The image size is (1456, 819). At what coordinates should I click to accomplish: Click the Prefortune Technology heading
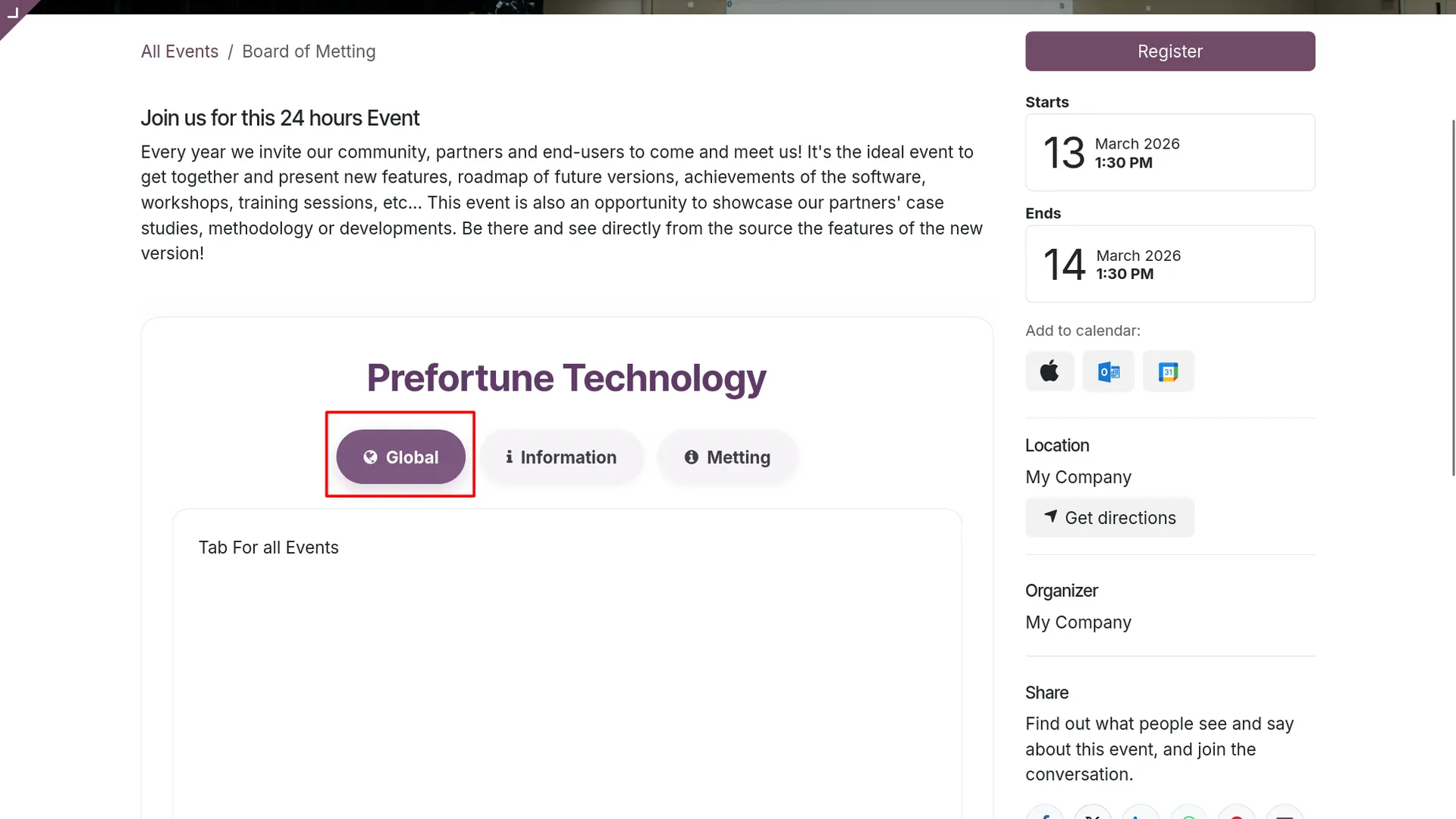click(566, 378)
